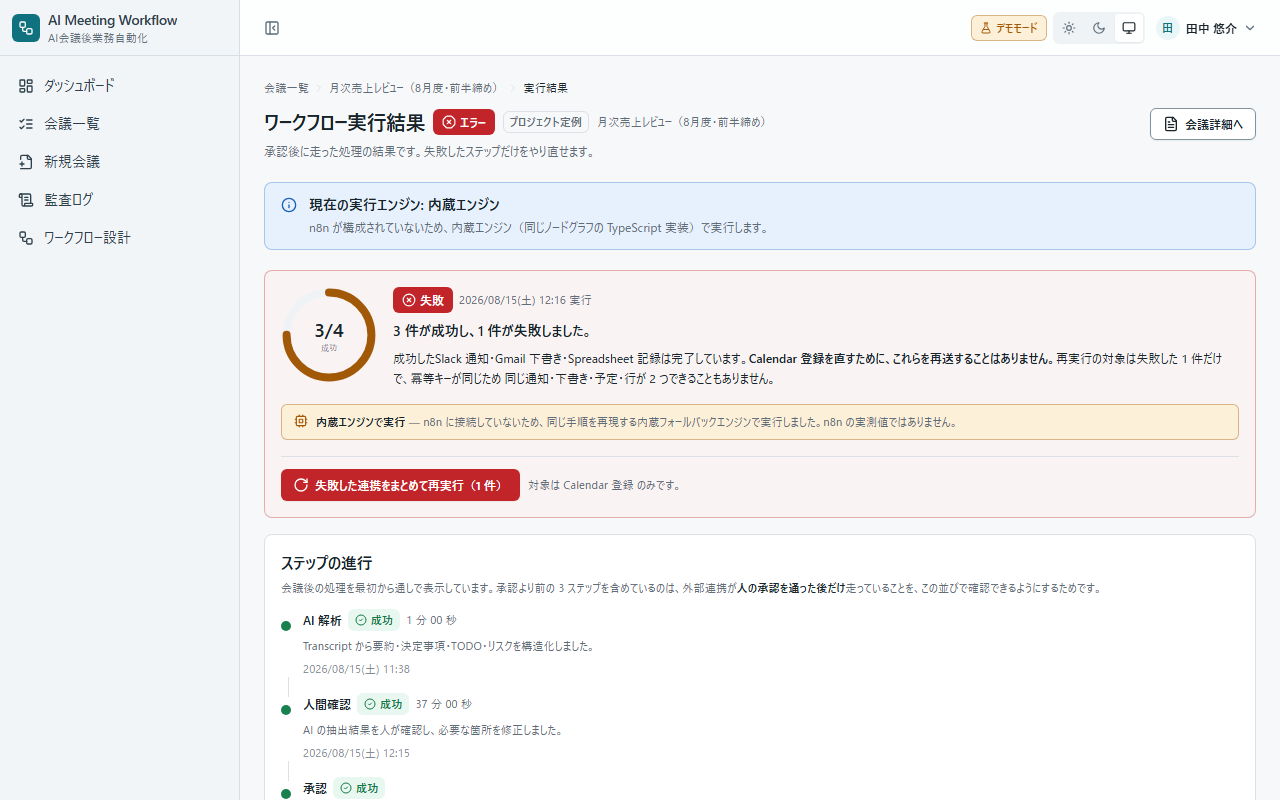The width and height of the screenshot is (1280, 800).
Task: Click the AI 解析 step timeline dot
Action: [x=286, y=626]
